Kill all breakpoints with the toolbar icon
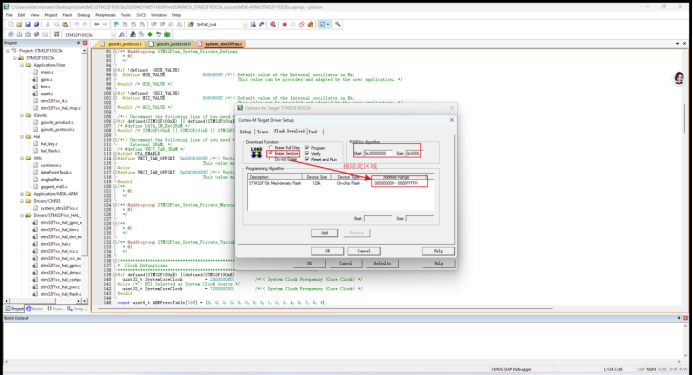The height and width of the screenshot is (375, 693). [x=310, y=24]
